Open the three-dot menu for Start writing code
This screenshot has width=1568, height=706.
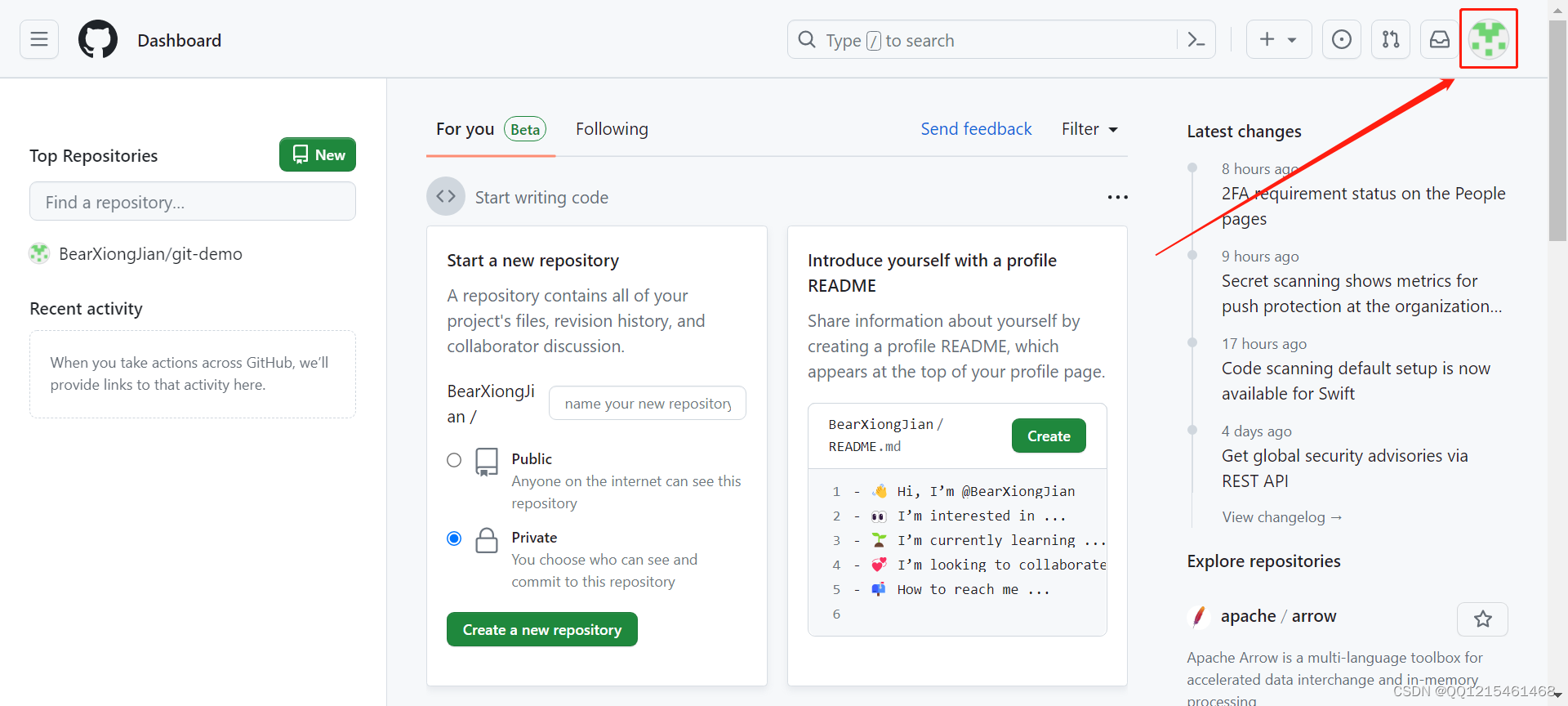[1117, 197]
